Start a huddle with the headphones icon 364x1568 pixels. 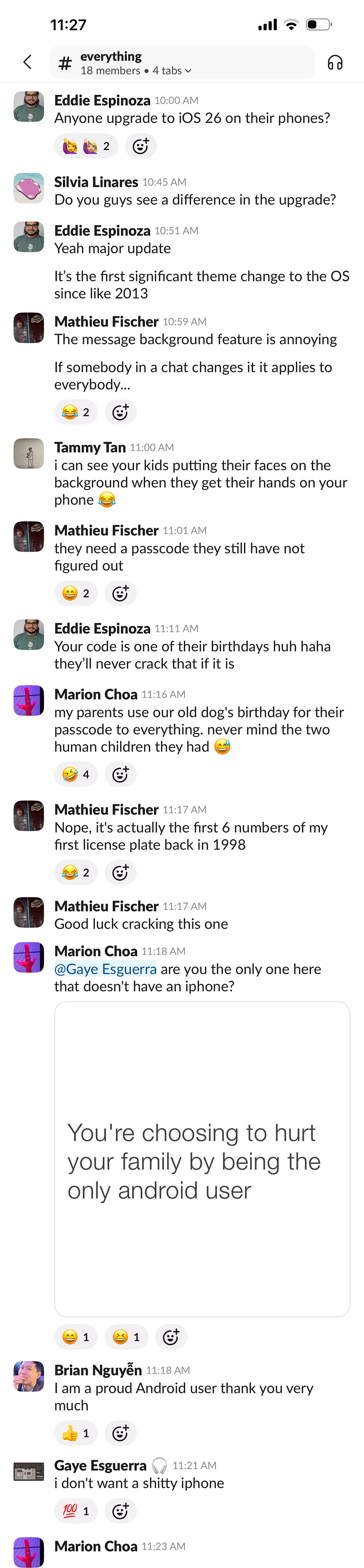pyautogui.click(x=335, y=62)
